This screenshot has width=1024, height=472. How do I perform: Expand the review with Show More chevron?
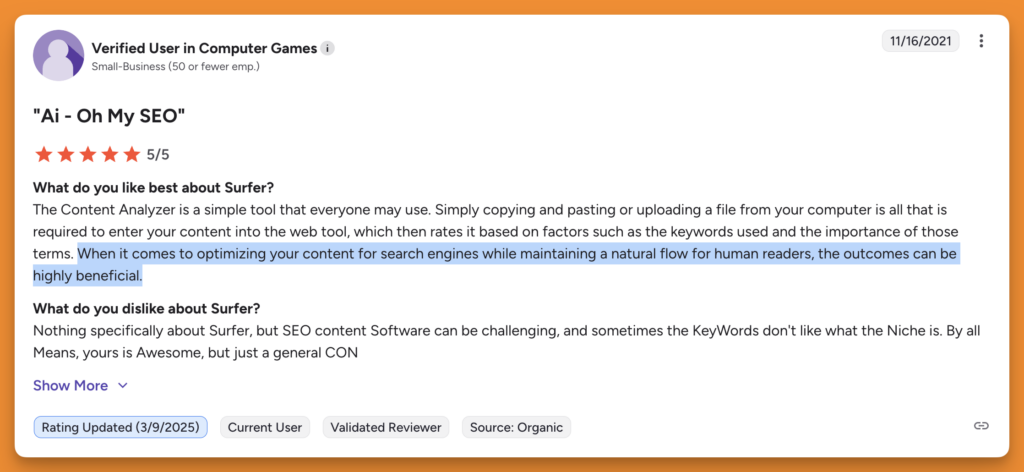pyautogui.click(x=123, y=385)
